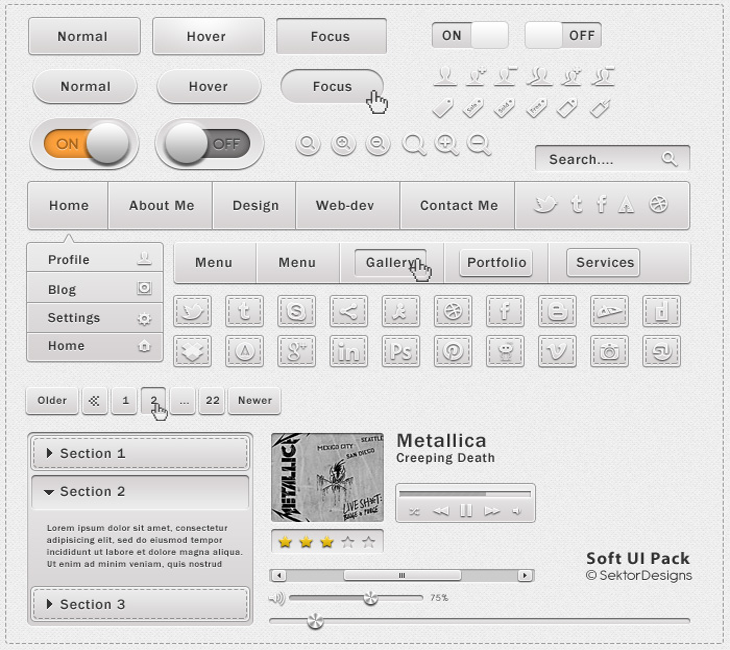Open the About Me navigation item
This screenshot has height=650, width=730.
point(161,205)
